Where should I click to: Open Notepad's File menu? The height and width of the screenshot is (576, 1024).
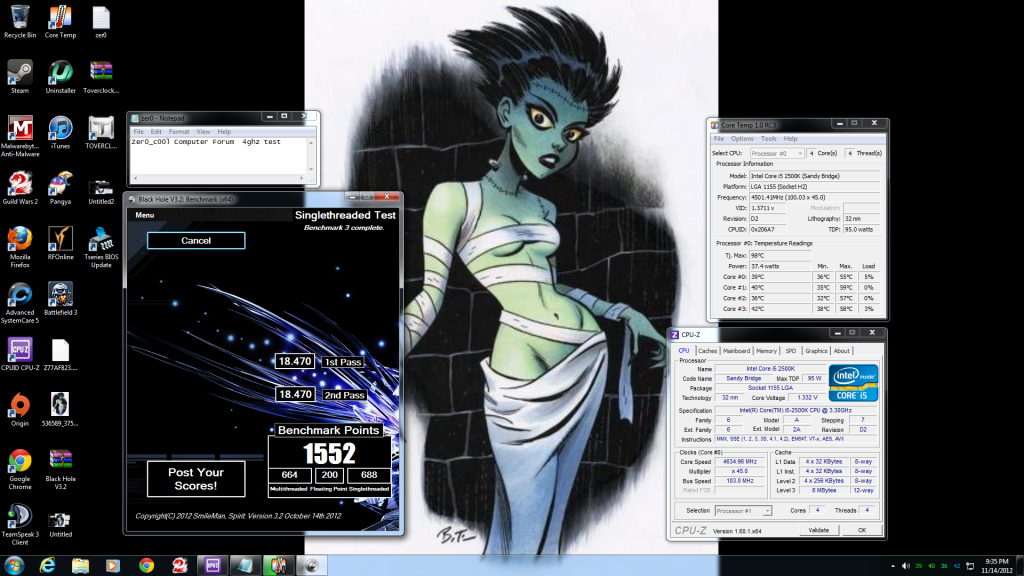pos(138,132)
